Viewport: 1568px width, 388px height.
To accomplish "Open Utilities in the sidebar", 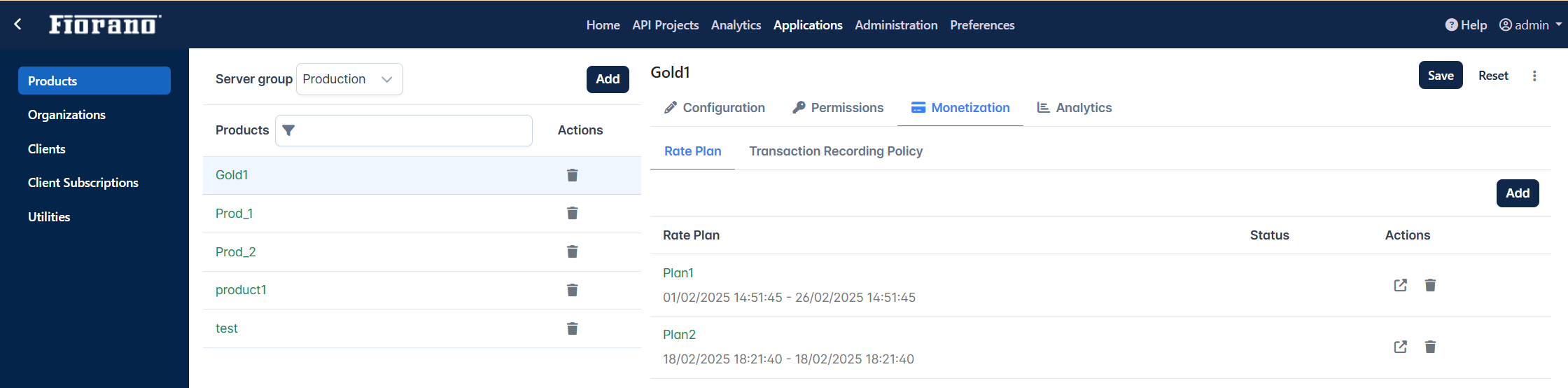I will 49,217.
